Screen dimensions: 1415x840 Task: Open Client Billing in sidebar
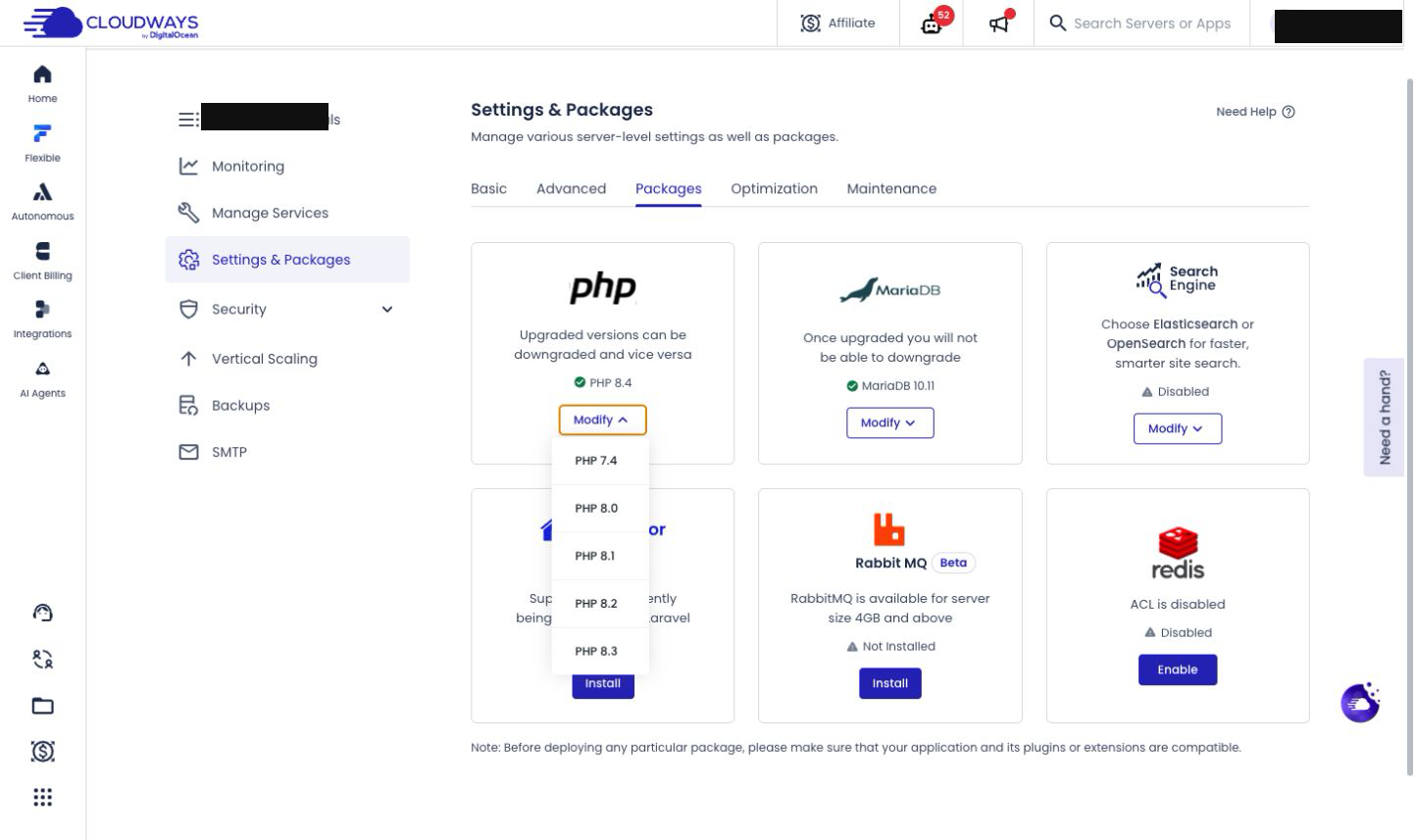(42, 262)
